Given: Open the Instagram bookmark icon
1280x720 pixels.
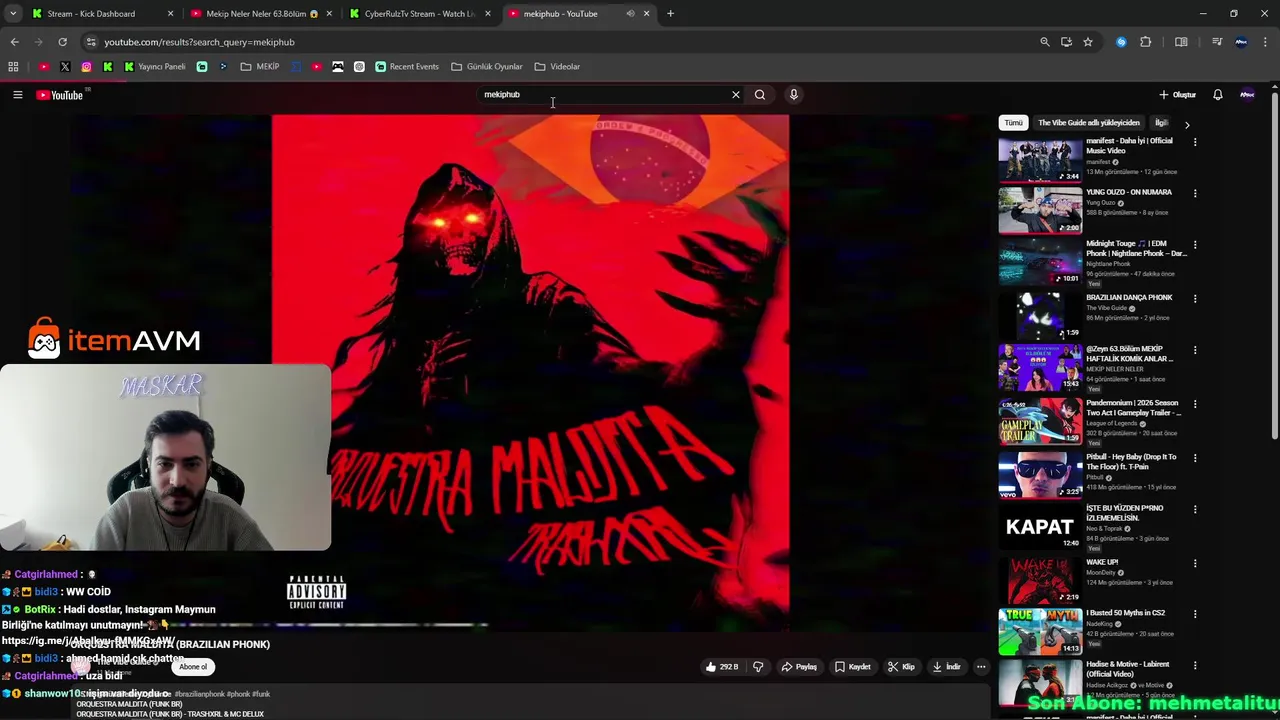Looking at the screenshot, I should pos(87,67).
